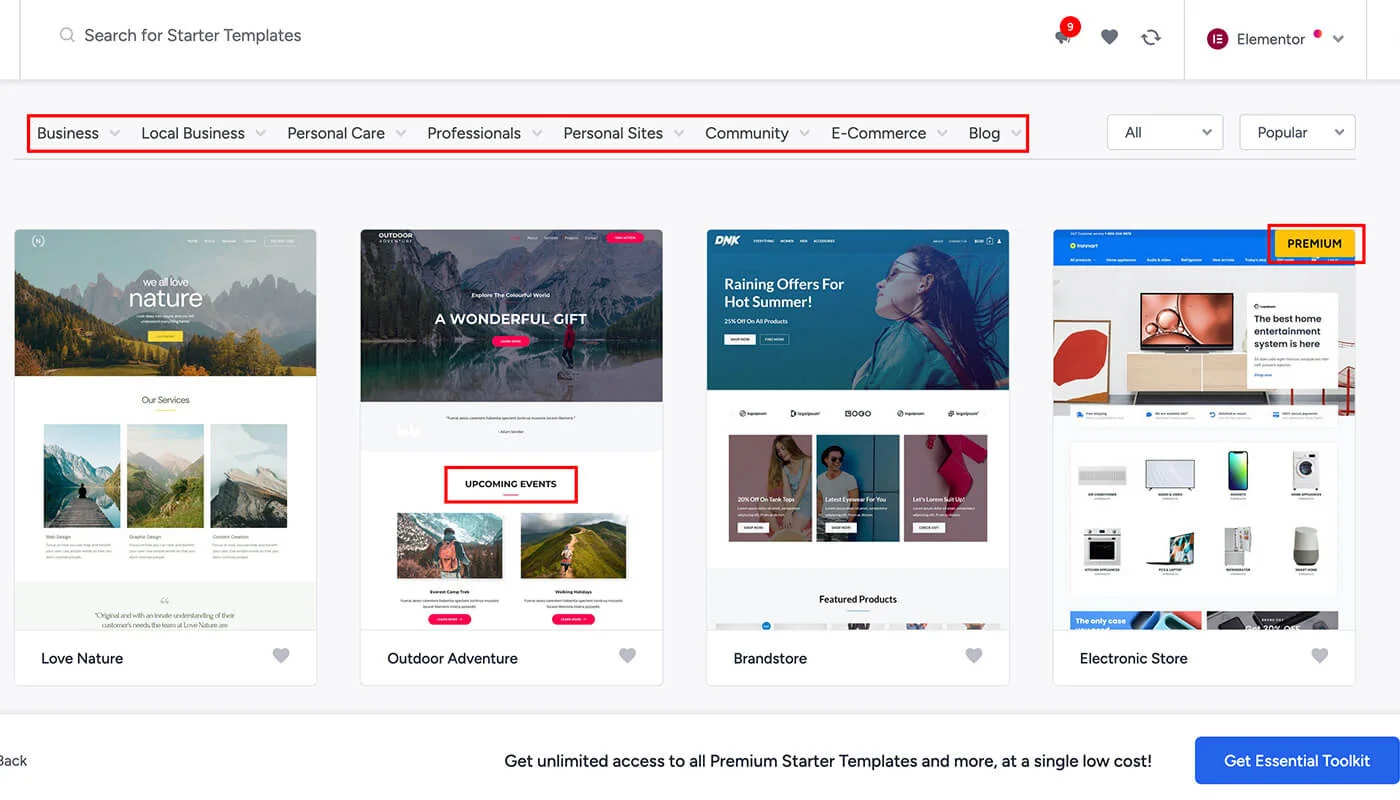Open favorites via the top heart icon

[x=1109, y=37]
